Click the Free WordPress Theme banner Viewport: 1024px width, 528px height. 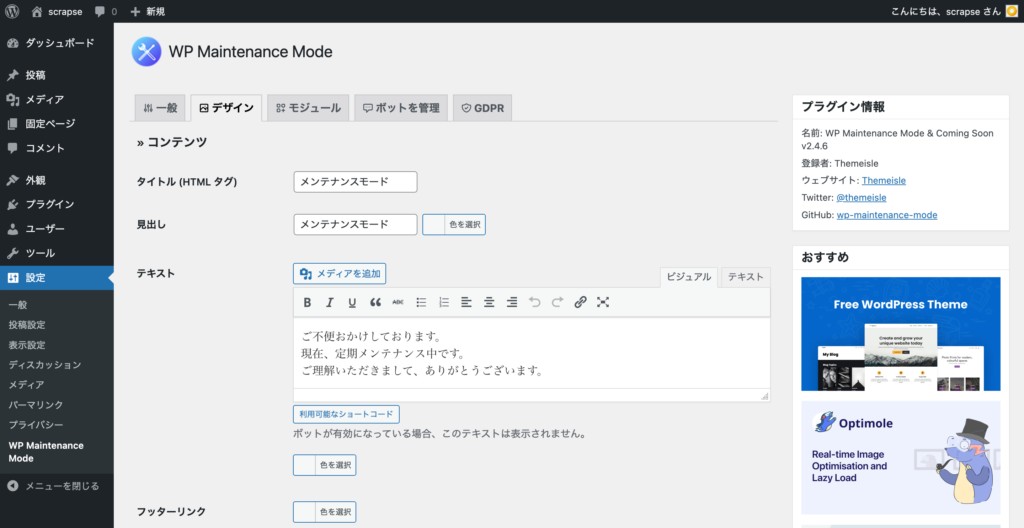click(901, 334)
